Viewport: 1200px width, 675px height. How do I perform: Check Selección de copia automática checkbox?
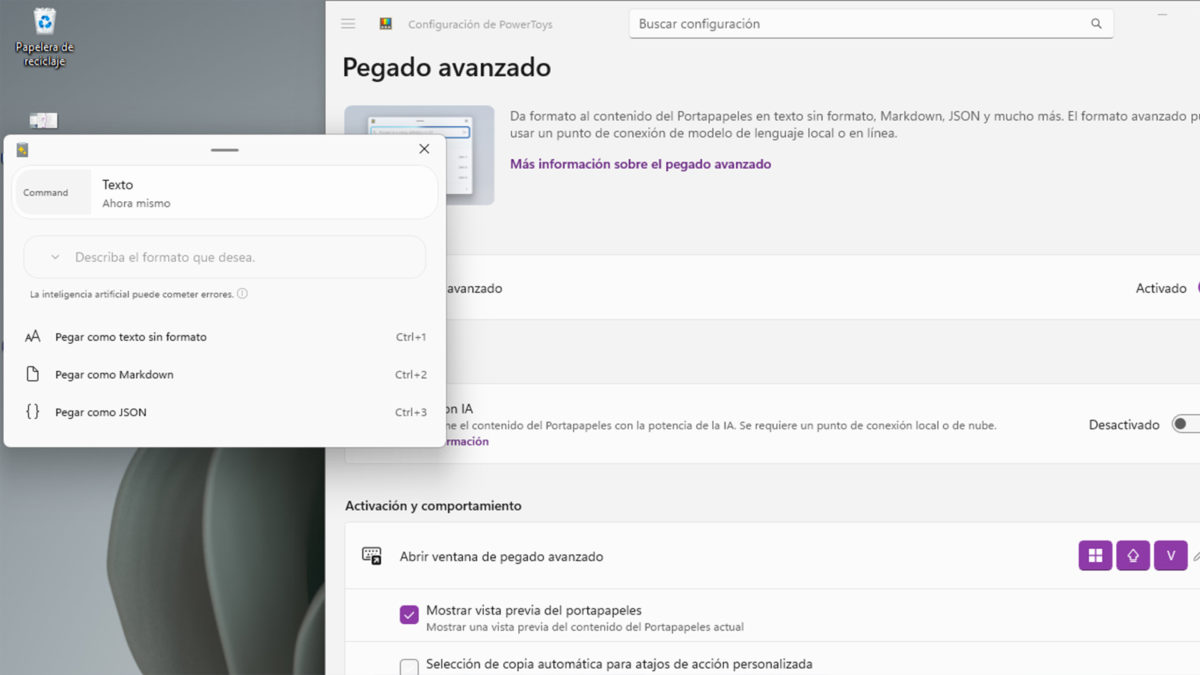click(x=409, y=666)
